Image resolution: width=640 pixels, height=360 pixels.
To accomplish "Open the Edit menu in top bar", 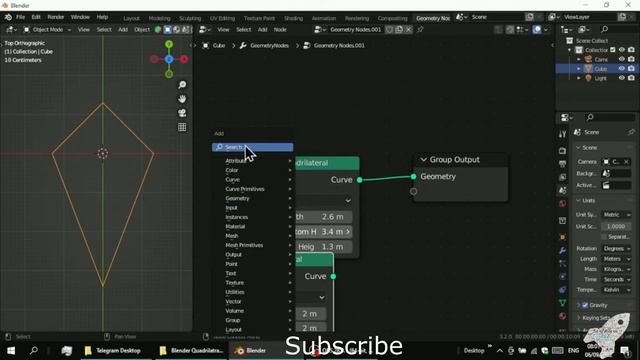I will (x=36, y=17).
